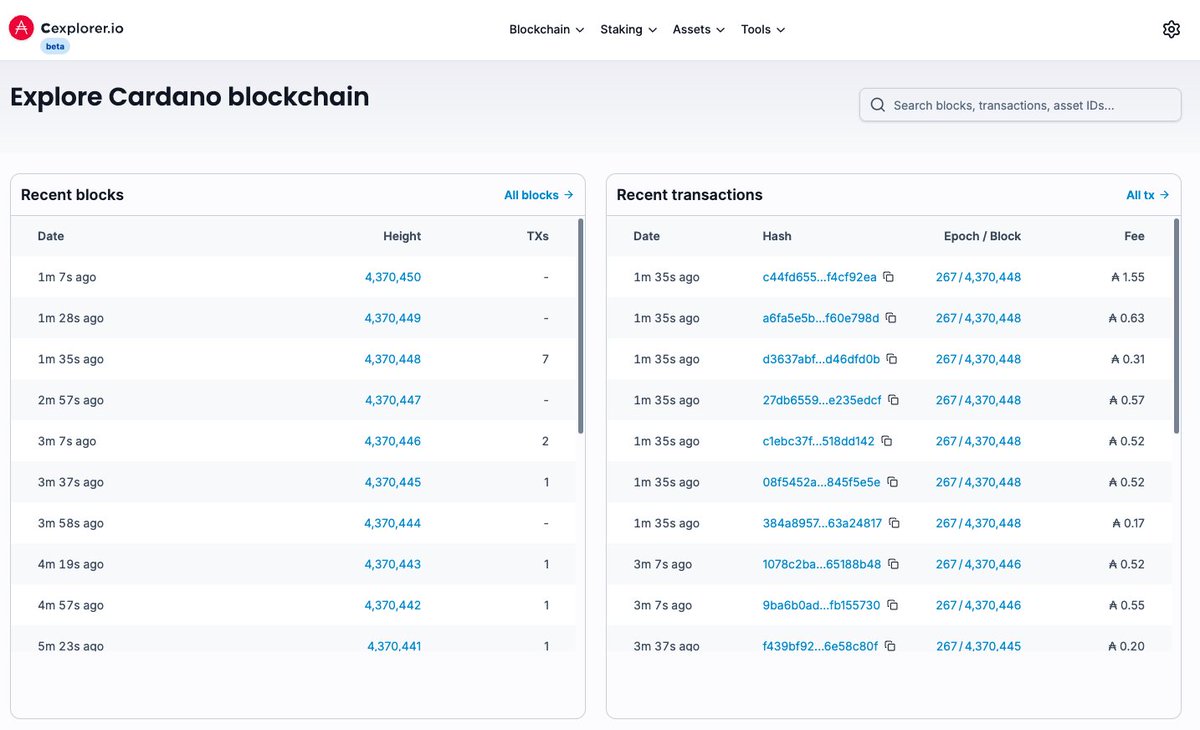Image resolution: width=1200 pixels, height=730 pixels.
Task: Copy hash 1078c2ba...65188b48
Action: 893,564
